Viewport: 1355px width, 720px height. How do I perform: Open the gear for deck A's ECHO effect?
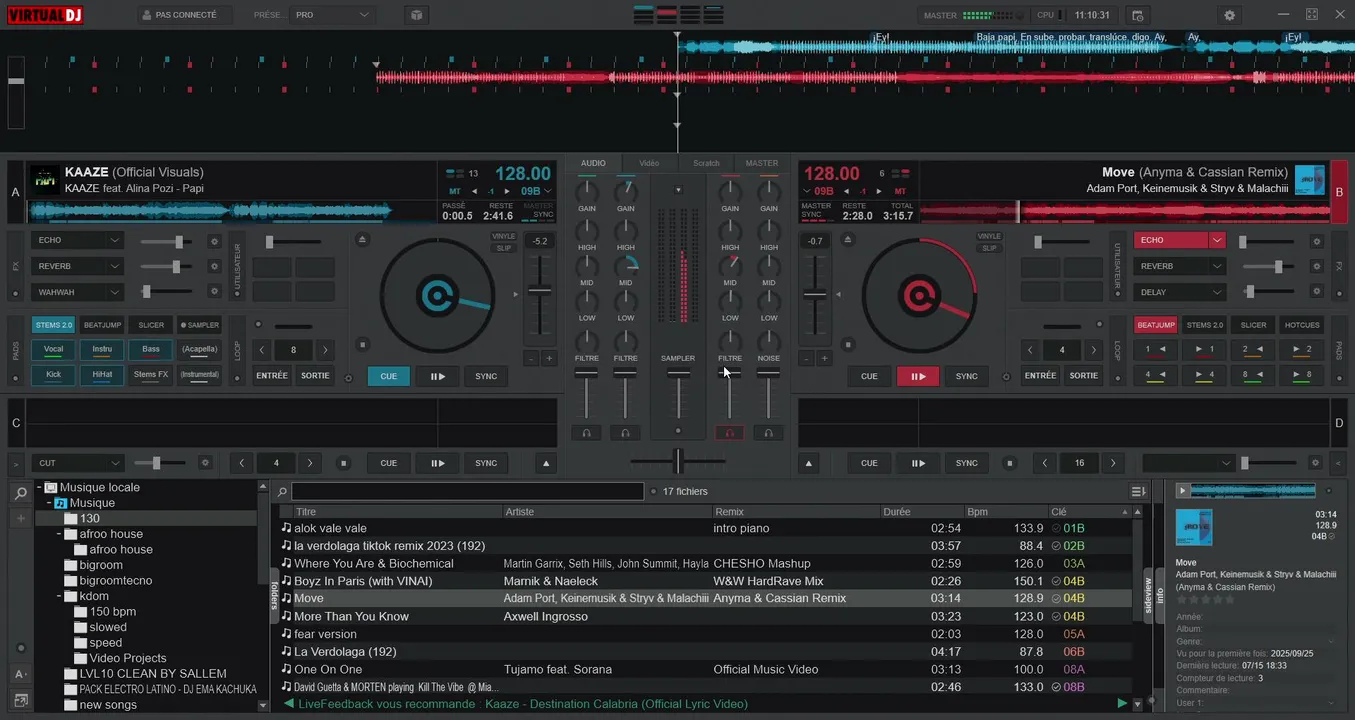pyautogui.click(x=213, y=241)
